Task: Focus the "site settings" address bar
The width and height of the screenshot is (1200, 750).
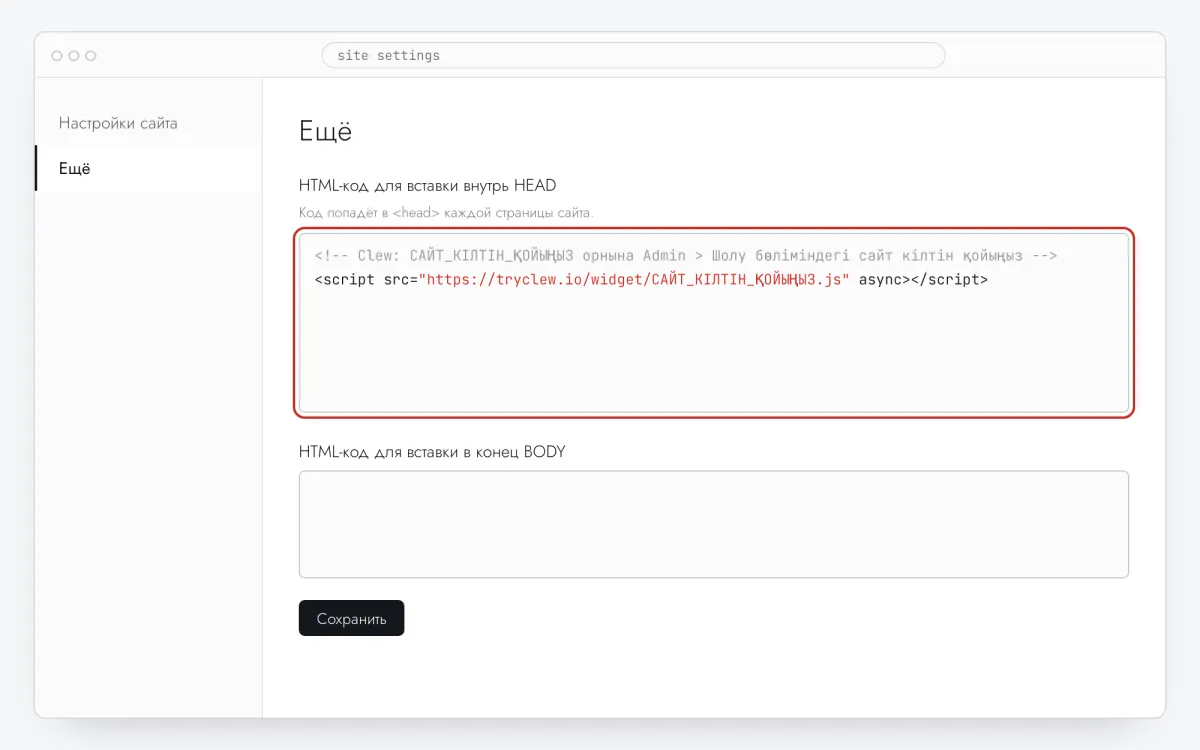Action: (633, 55)
